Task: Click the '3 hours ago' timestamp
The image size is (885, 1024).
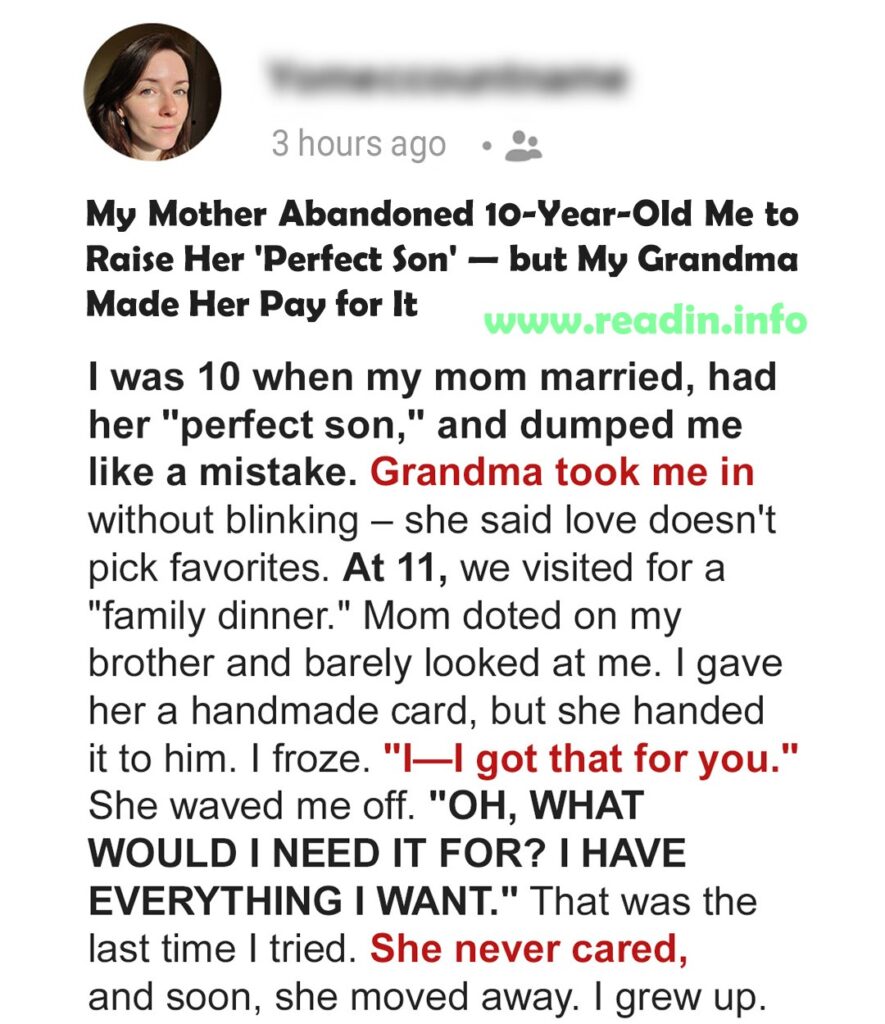Action: click(359, 144)
